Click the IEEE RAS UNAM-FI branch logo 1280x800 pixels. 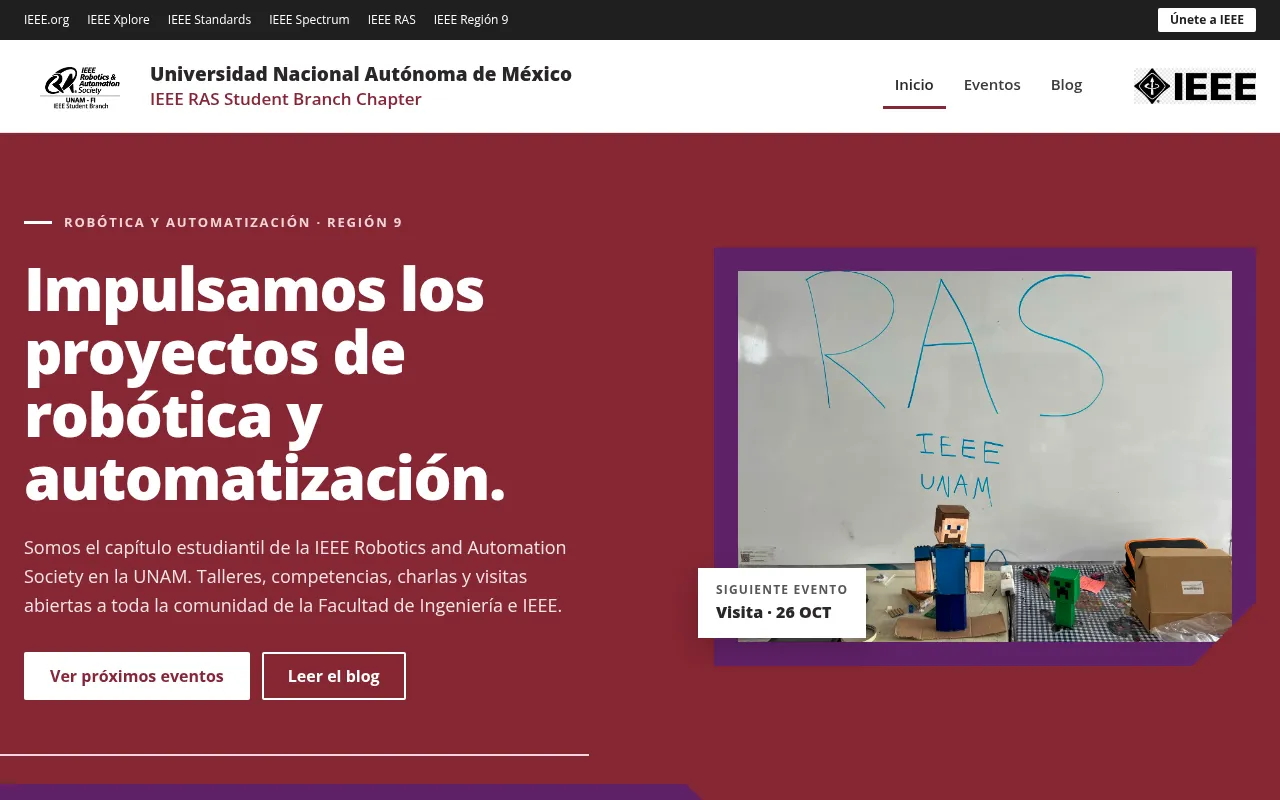click(81, 86)
